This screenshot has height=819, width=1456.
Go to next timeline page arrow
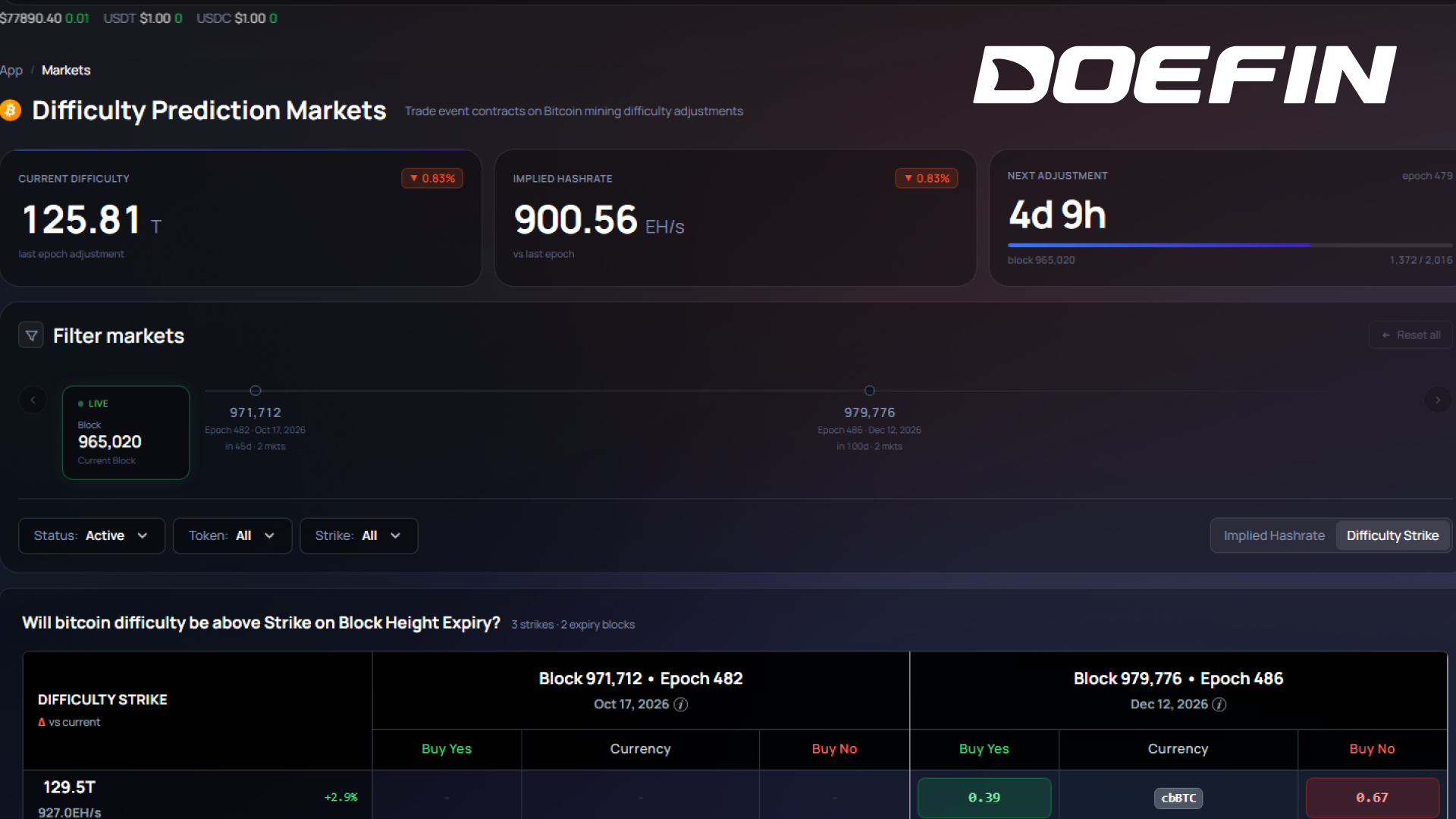pos(1437,400)
